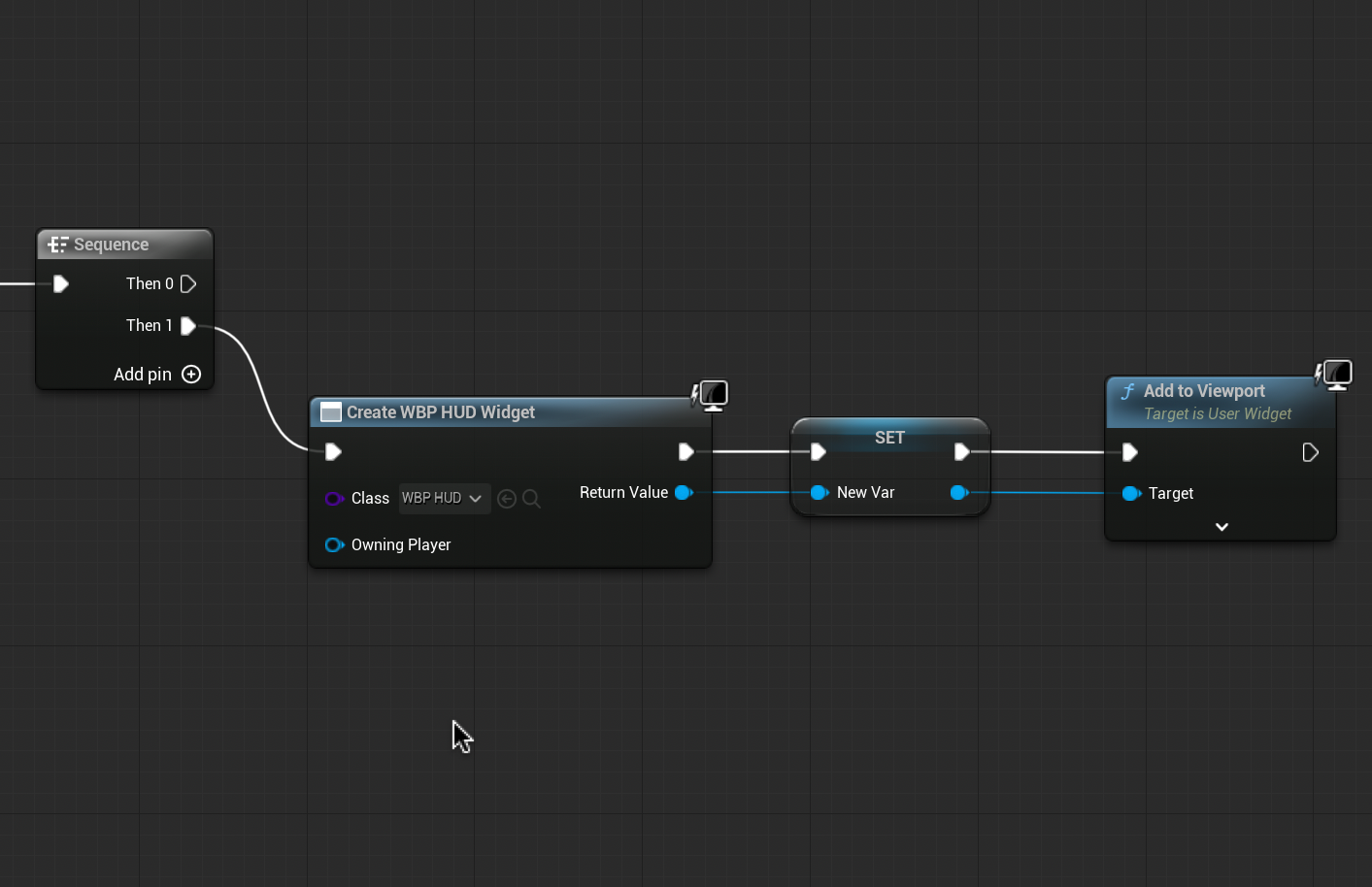Add a new pin to Sequence node

click(191, 375)
